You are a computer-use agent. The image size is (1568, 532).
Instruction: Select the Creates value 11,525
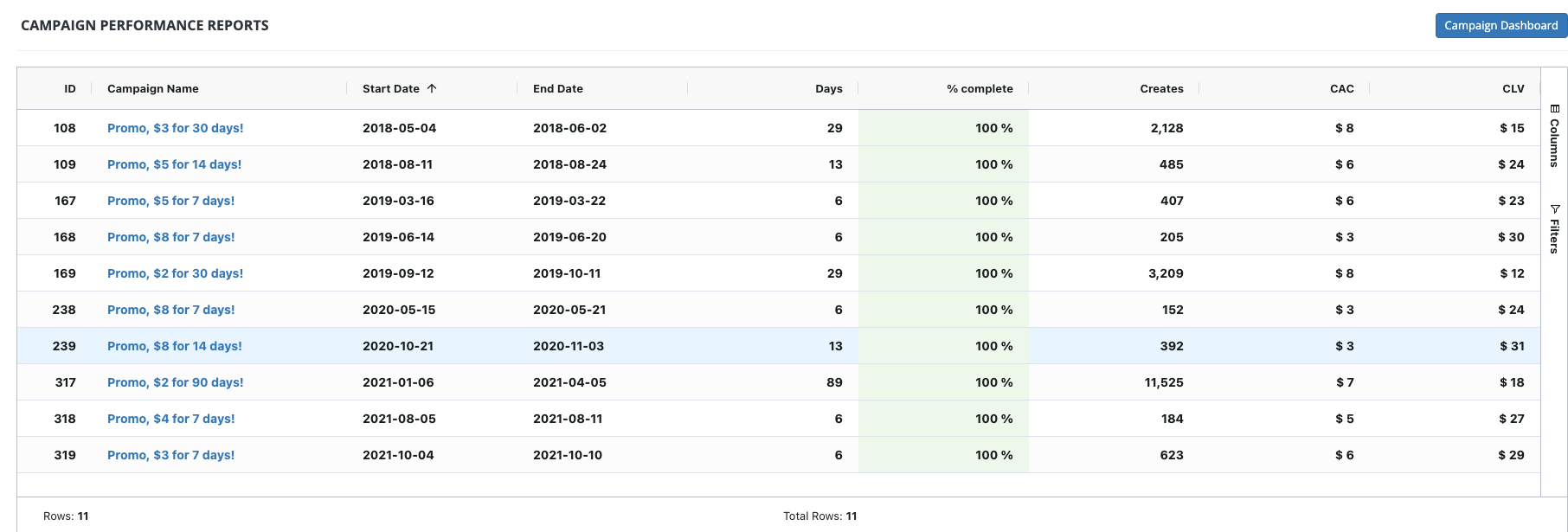click(x=1164, y=382)
